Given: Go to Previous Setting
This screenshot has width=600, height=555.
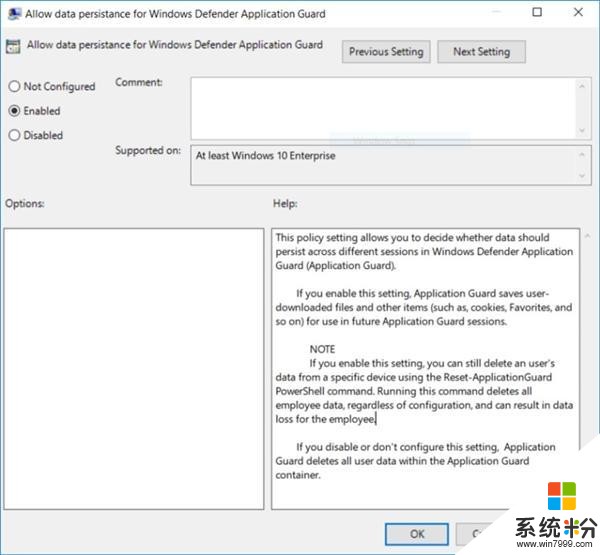Looking at the screenshot, I should pyautogui.click(x=386, y=52).
